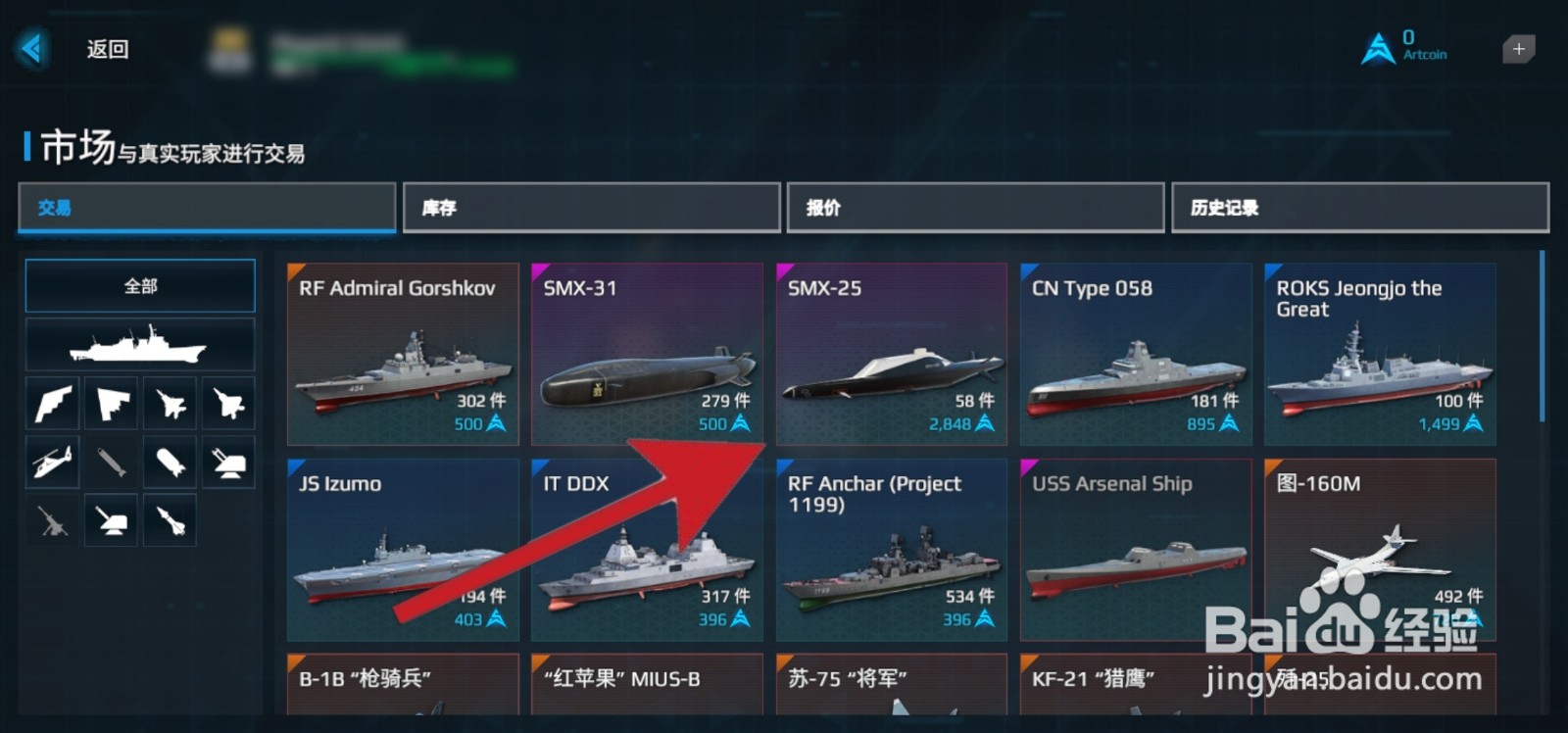Image resolution: width=1568 pixels, height=733 pixels.
Task: Select the JS Izumo carrier card
Action: pos(403,550)
